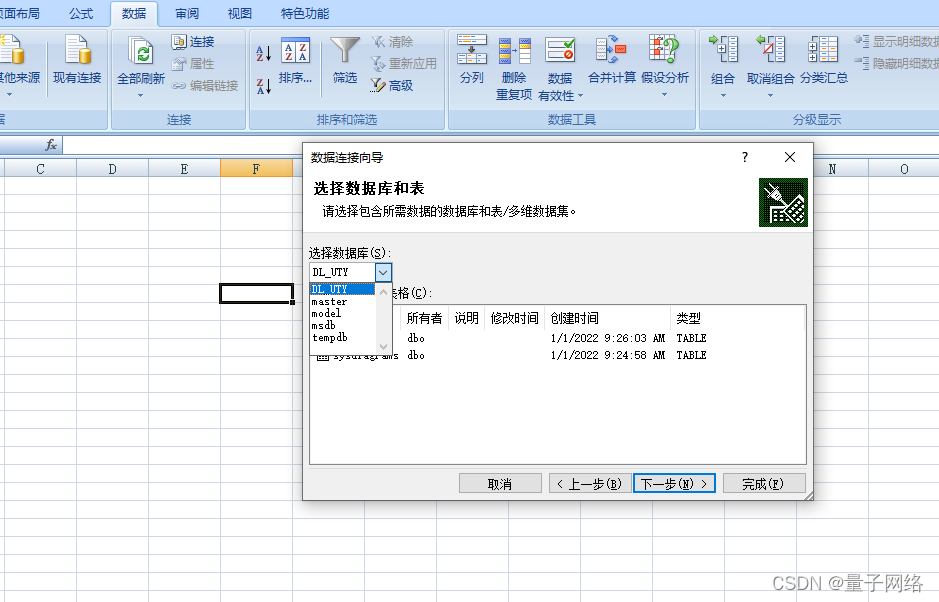The image size is (939, 602).
Task: Select tempdb in database list
Action: tap(343, 337)
